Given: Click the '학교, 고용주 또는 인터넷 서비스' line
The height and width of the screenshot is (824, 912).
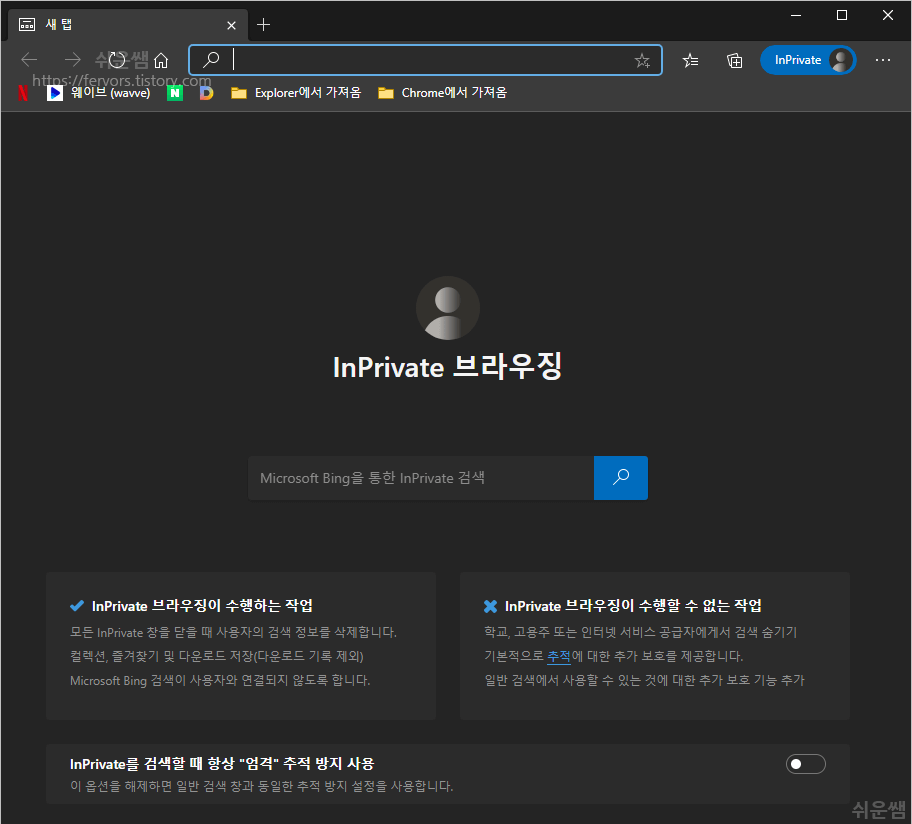Looking at the screenshot, I should point(640,632).
